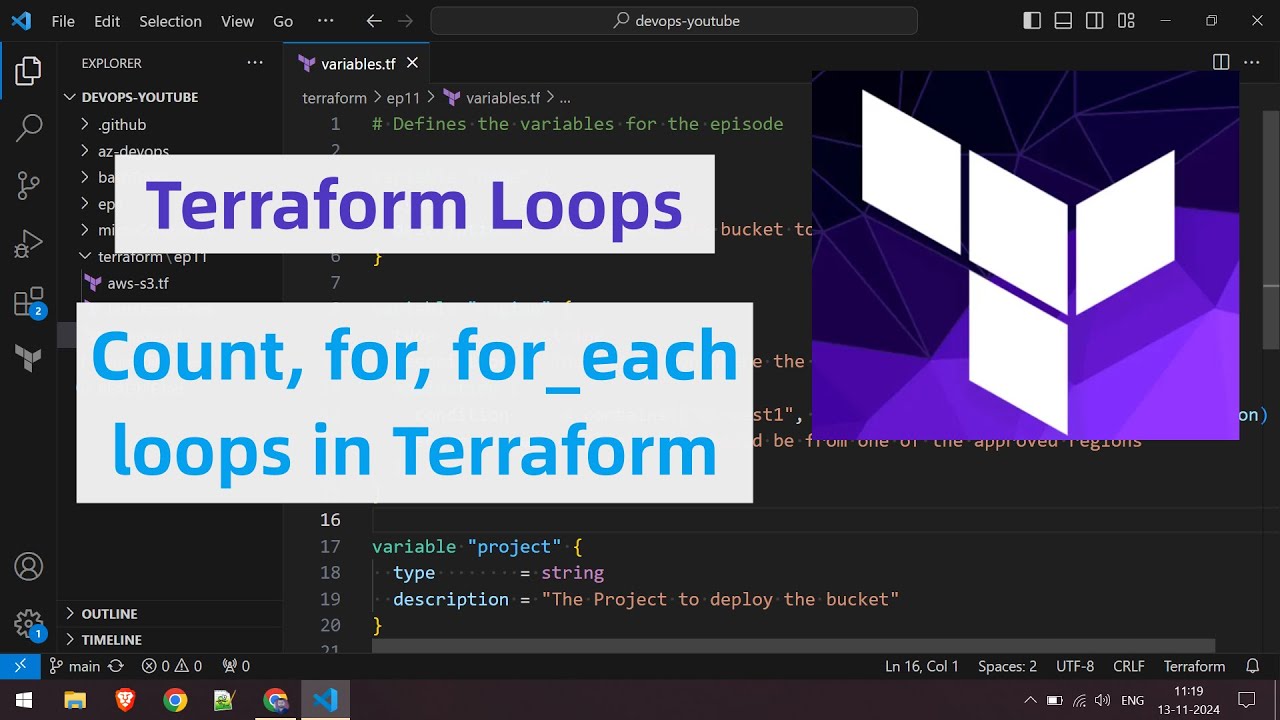The width and height of the screenshot is (1280, 720).
Task: Open the Terraform view in activity bar
Action: pos(29,358)
